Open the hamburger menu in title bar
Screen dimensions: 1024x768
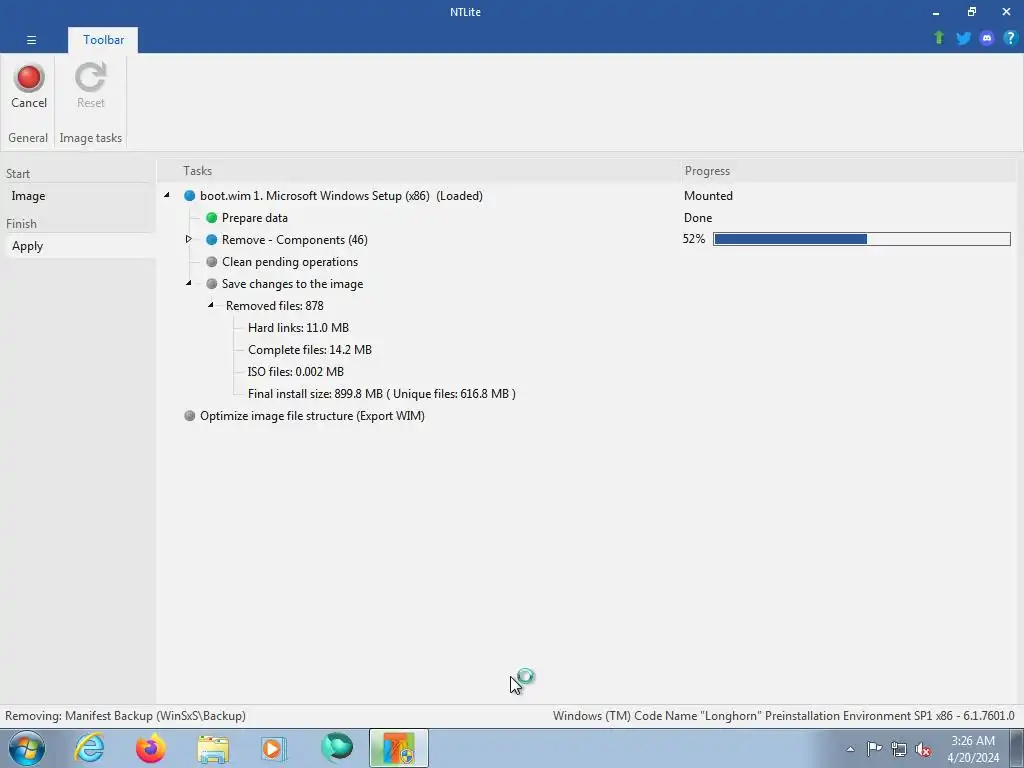pos(31,40)
